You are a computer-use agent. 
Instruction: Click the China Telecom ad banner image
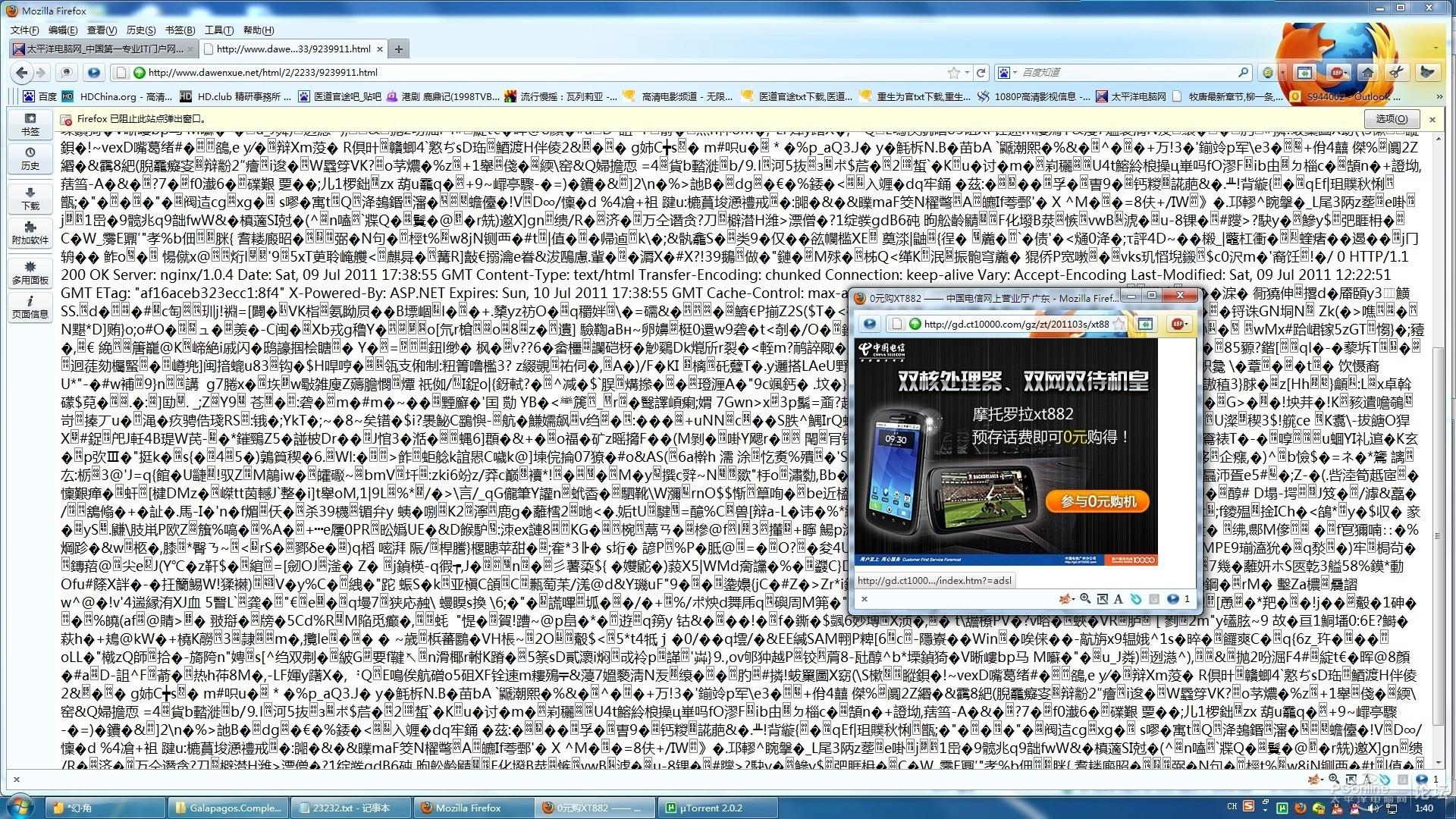point(1006,451)
